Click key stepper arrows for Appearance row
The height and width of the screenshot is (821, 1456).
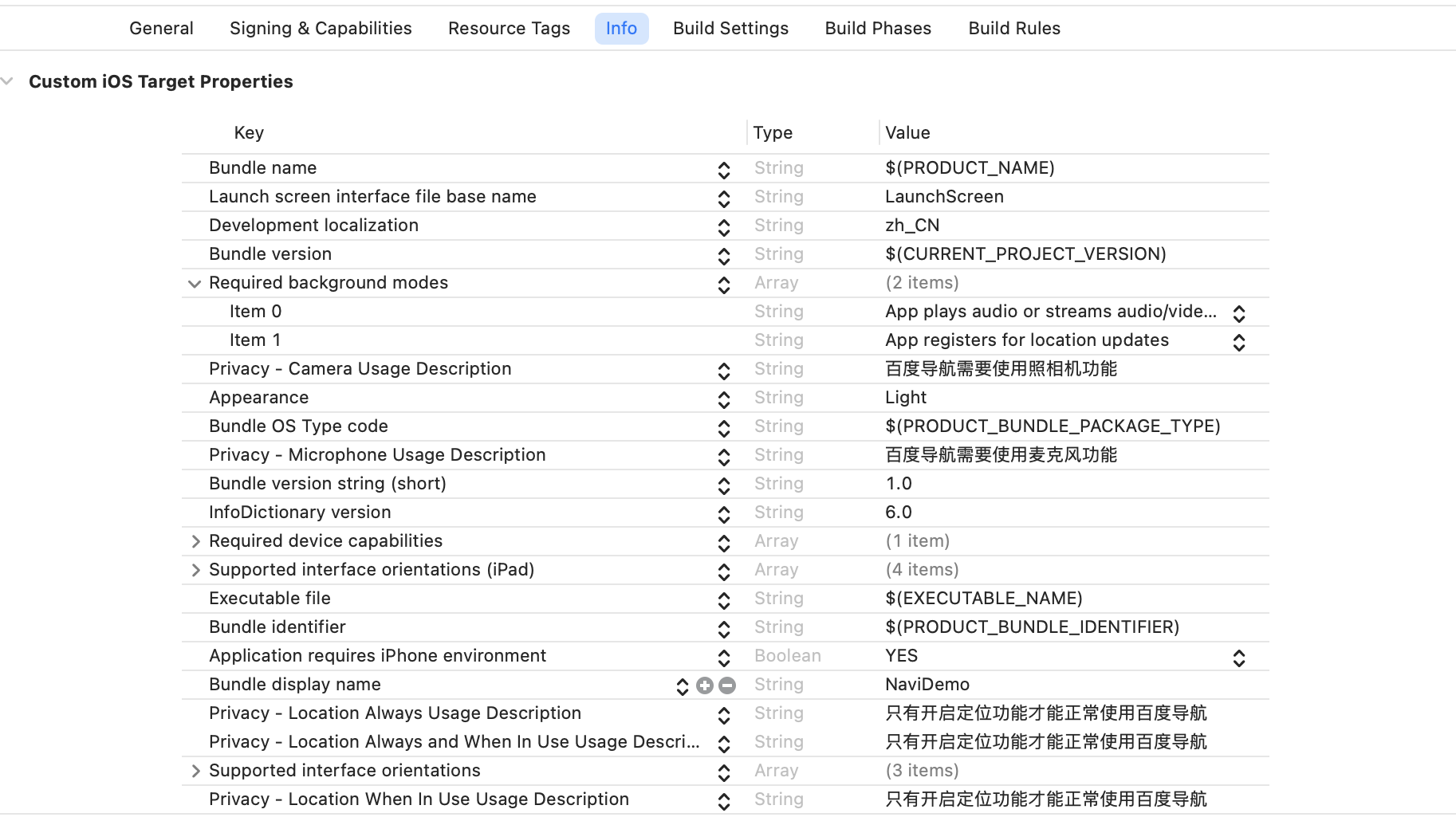[x=723, y=399]
